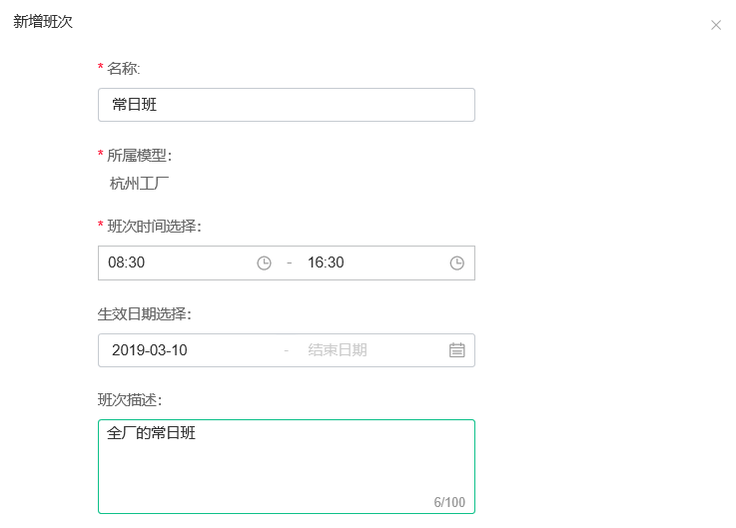Click the 新增班次 dialog title
Image resolution: width=736 pixels, height=528 pixels.
click(43, 22)
